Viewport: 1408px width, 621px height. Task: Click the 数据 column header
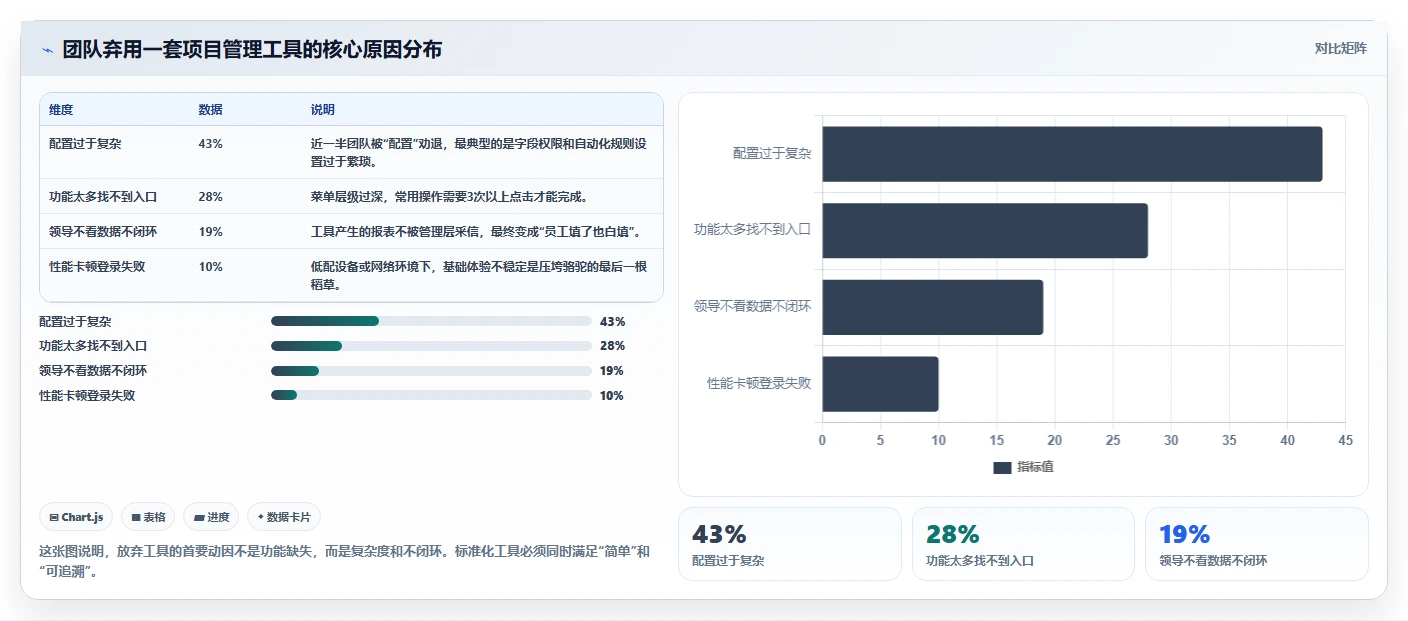[211, 109]
